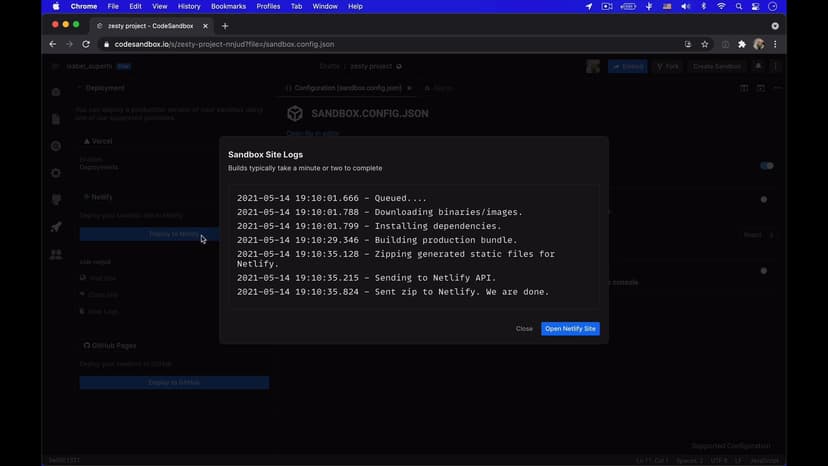Click the notifications bell icon
The width and height of the screenshot is (828, 466).
(x=758, y=66)
